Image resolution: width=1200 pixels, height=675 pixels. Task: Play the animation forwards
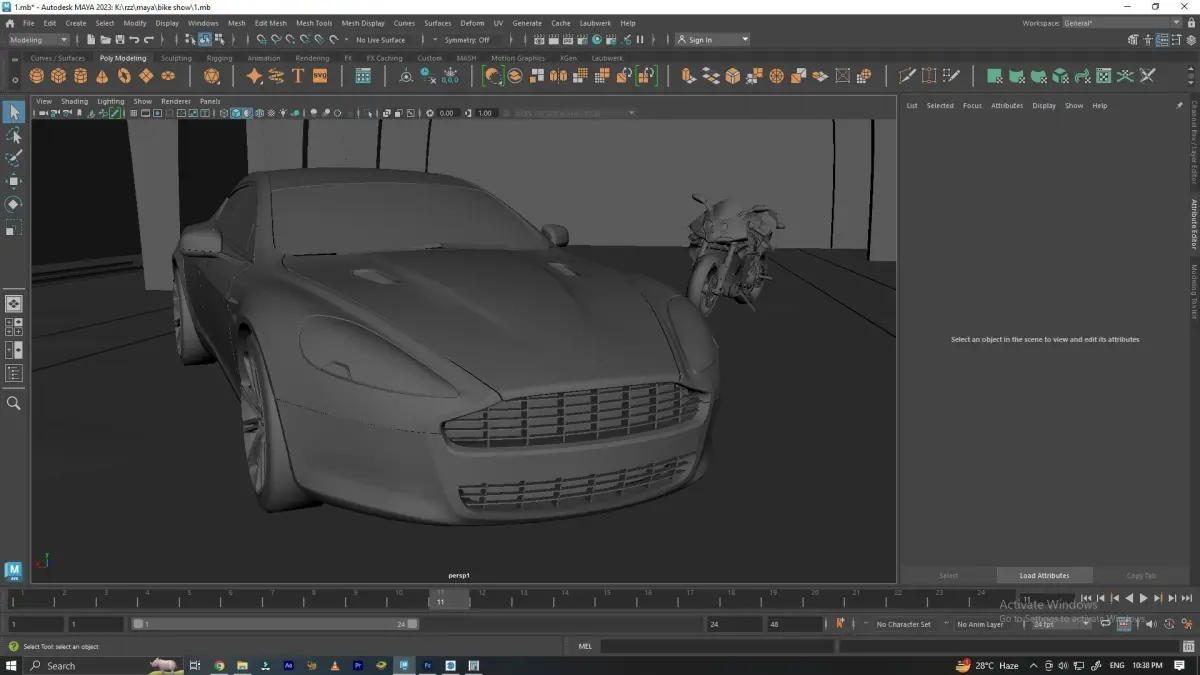pyautogui.click(x=1144, y=598)
